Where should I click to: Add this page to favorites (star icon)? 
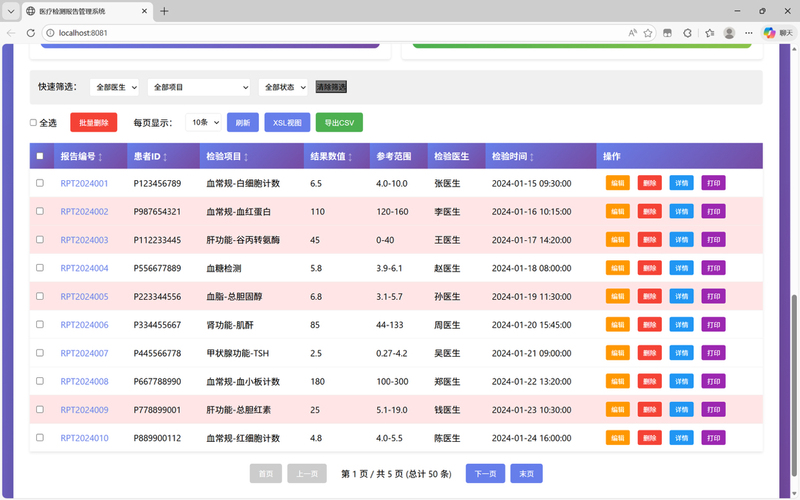point(649,32)
